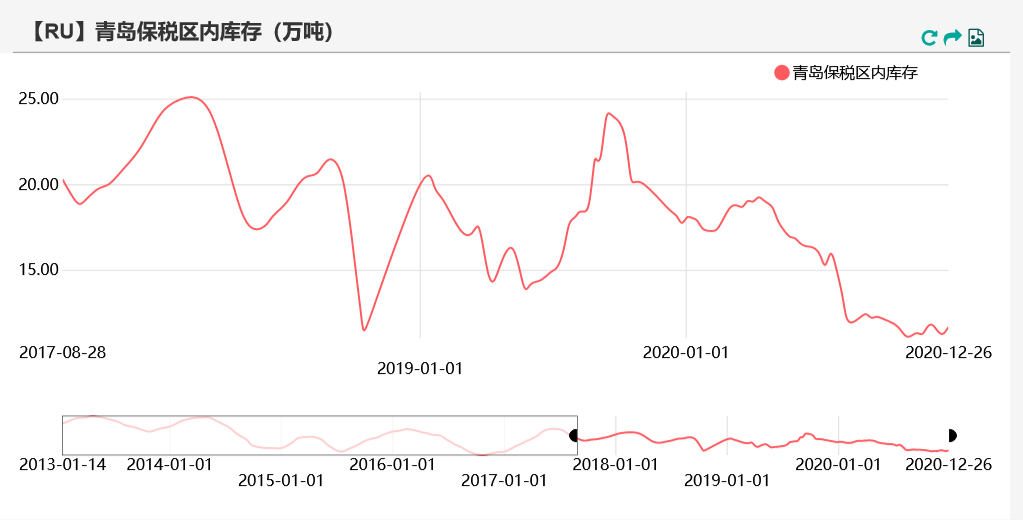Click the lowest trough before 2019-01-01

pos(364,329)
